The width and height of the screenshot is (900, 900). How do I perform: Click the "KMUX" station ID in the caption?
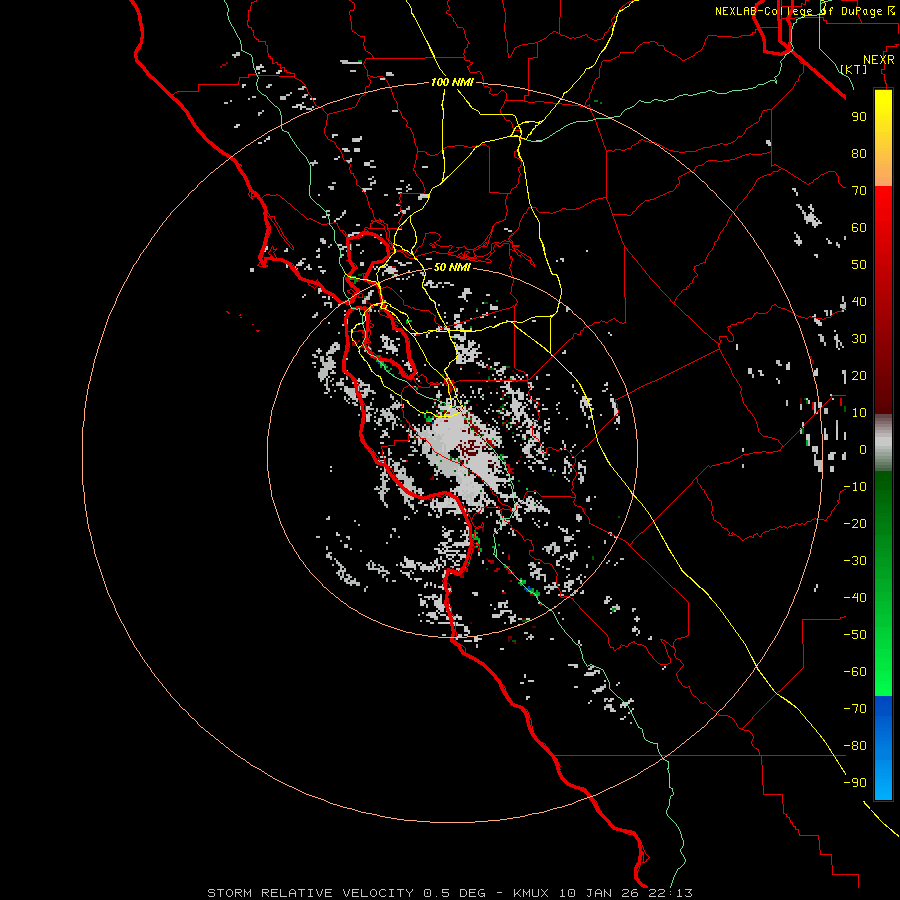[531, 893]
